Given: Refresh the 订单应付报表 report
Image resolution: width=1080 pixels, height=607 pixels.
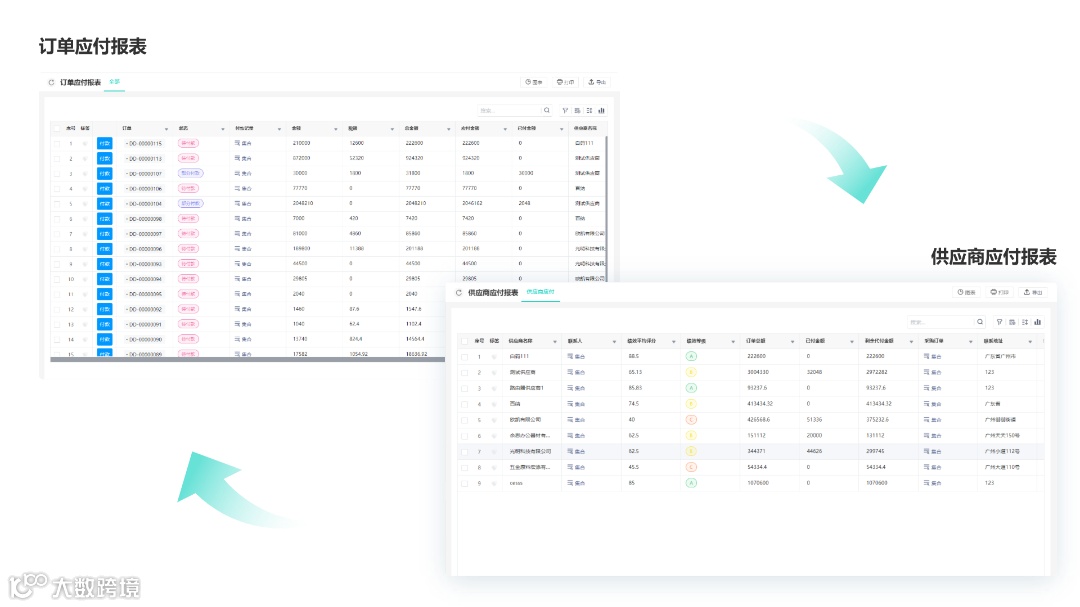Looking at the screenshot, I should point(51,83).
